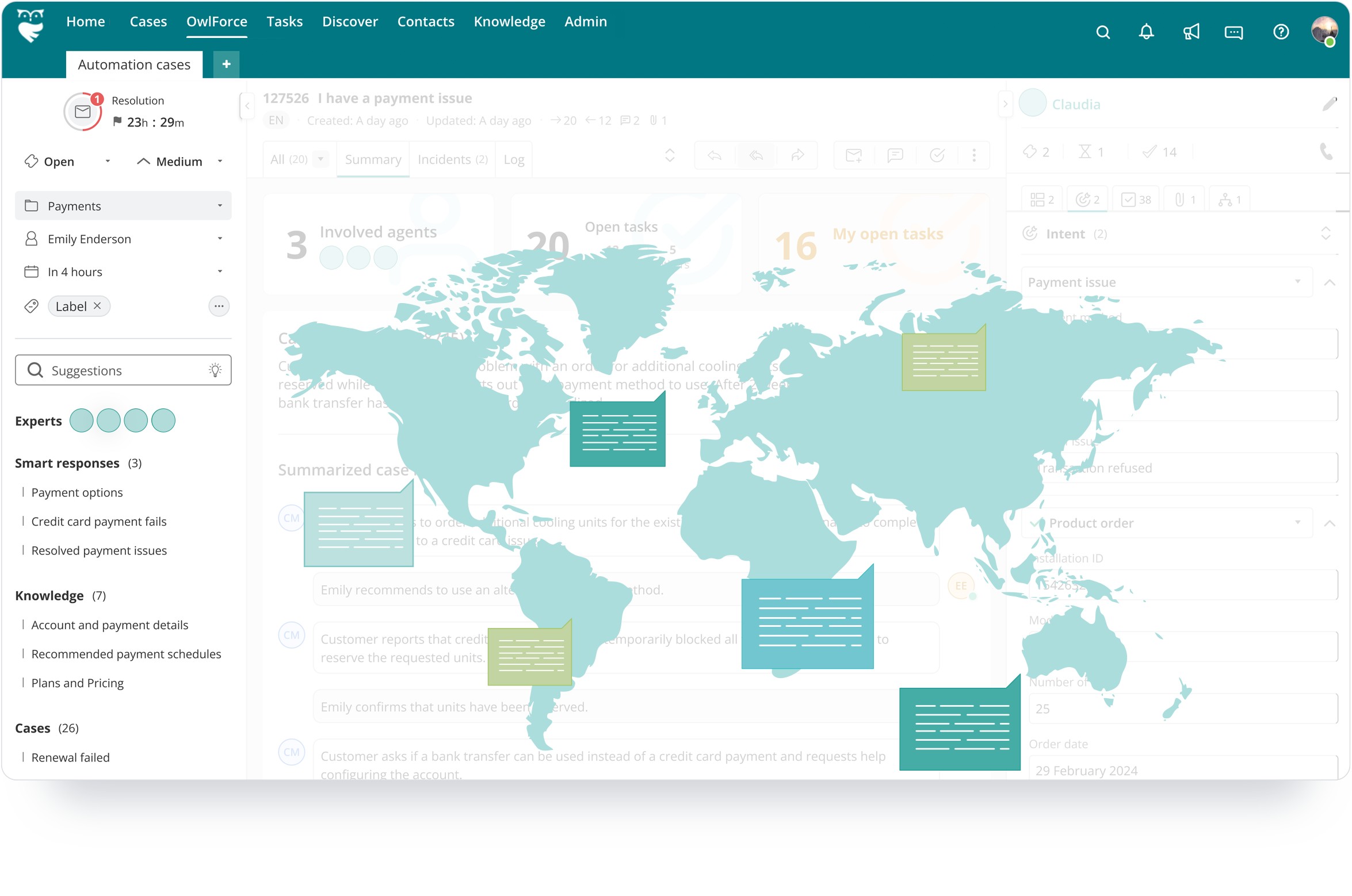
Task: Reply to the message with the reply arrow
Action: pyautogui.click(x=713, y=155)
